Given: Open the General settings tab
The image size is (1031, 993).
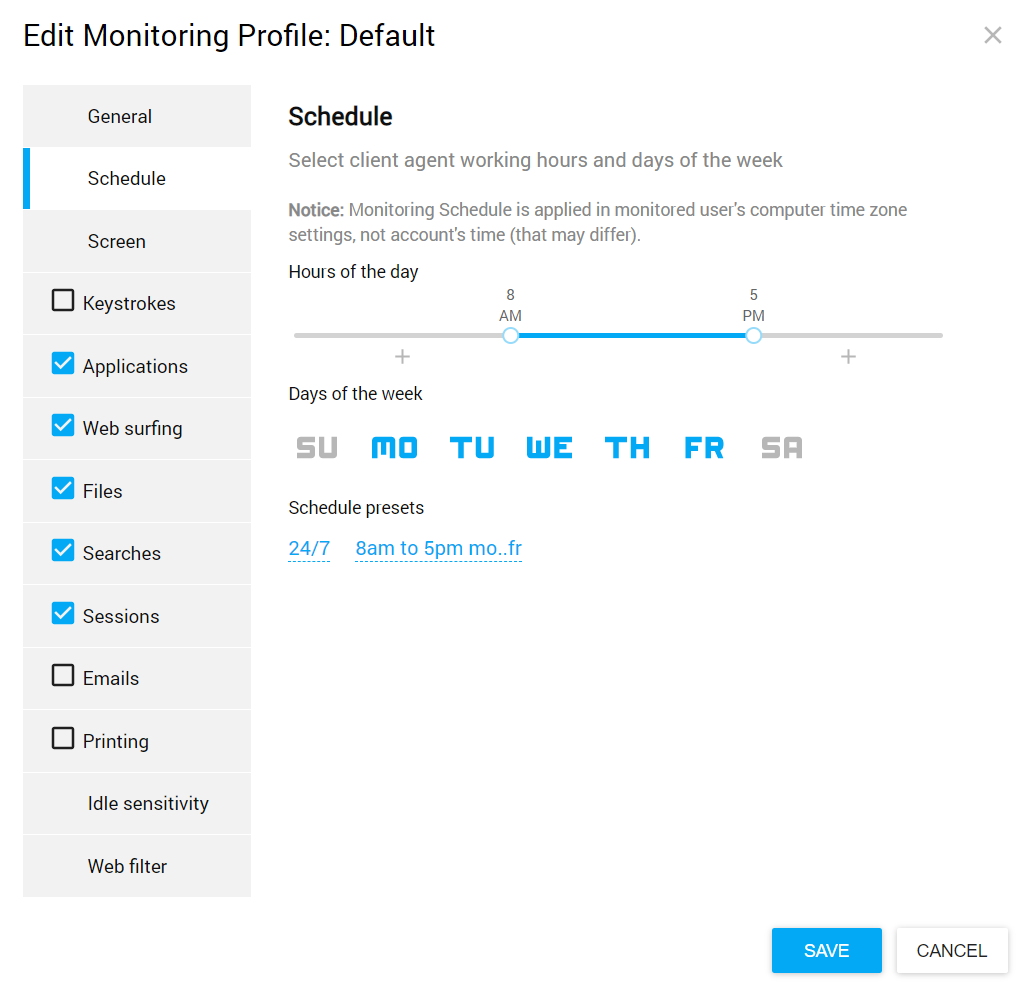Looking at the screenshot, I should coord(120,117).
